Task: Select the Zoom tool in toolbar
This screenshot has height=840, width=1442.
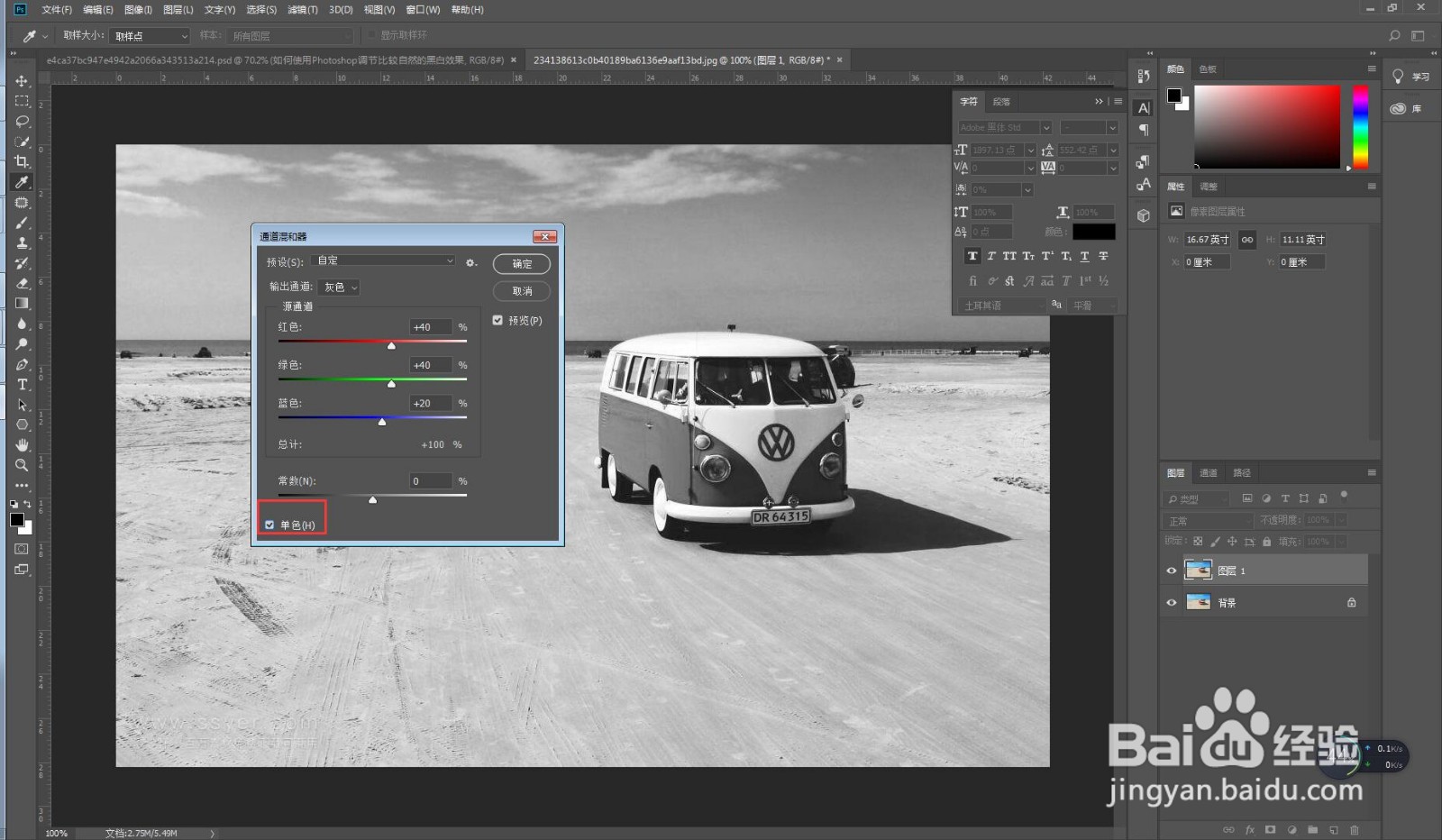Action: [x=22, y=465]
